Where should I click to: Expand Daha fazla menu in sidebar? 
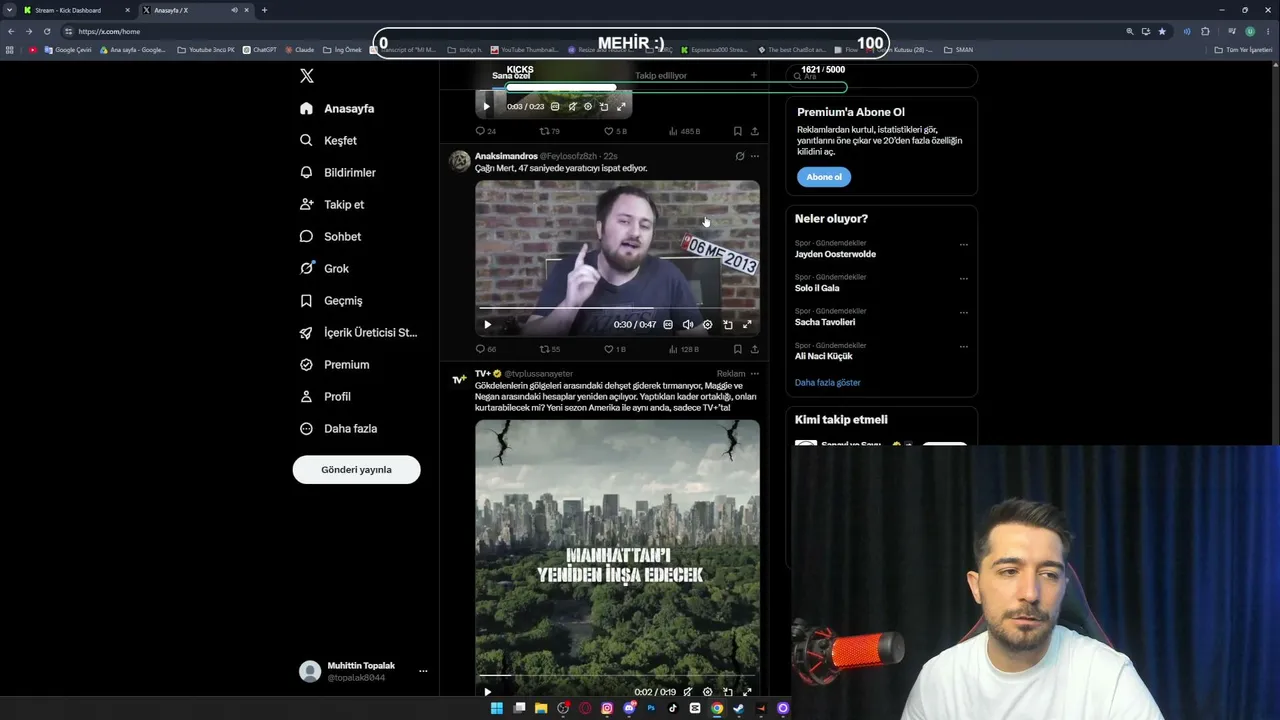click(x=338, y=428)
